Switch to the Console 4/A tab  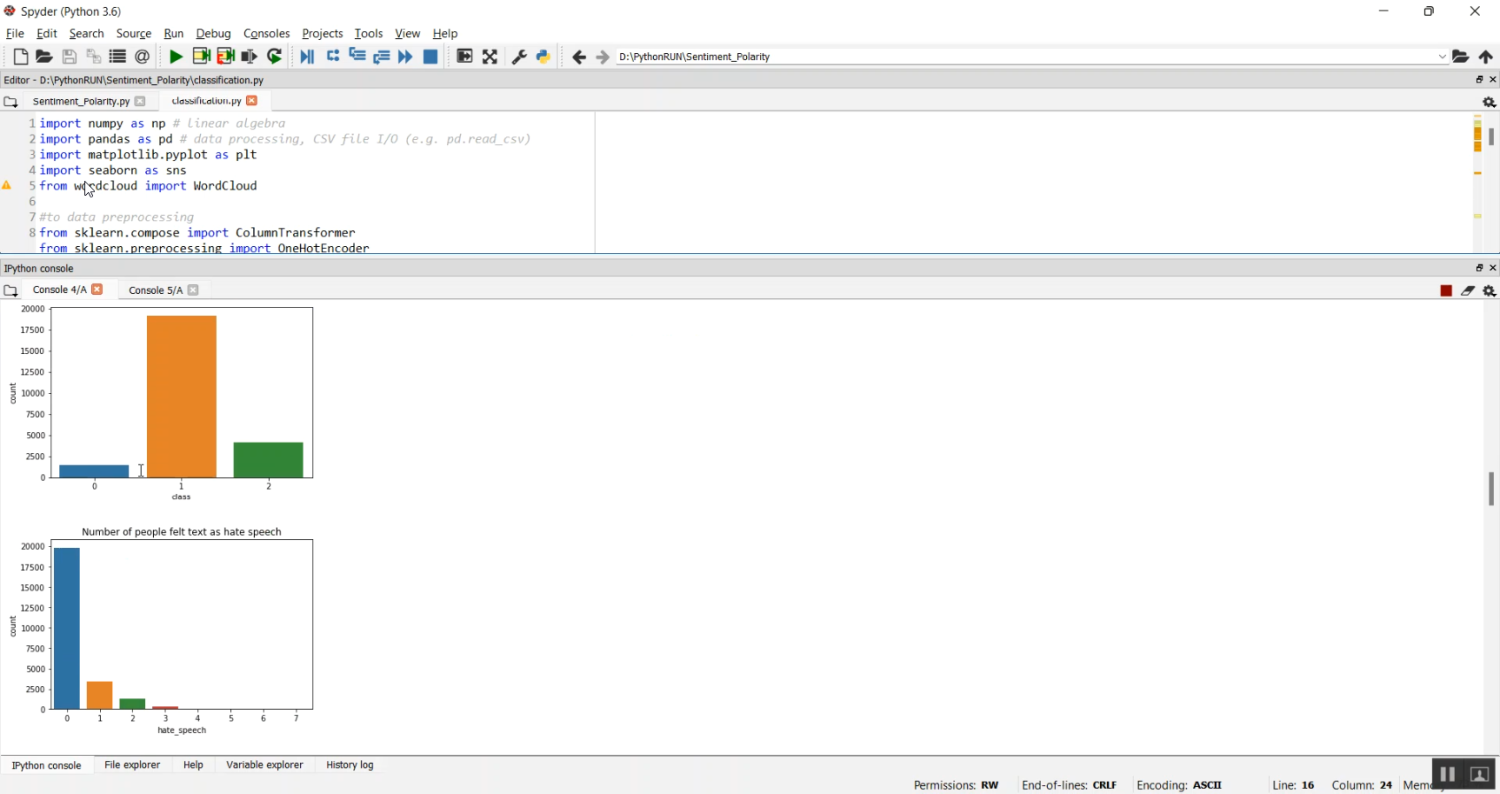tap(59, 290)
